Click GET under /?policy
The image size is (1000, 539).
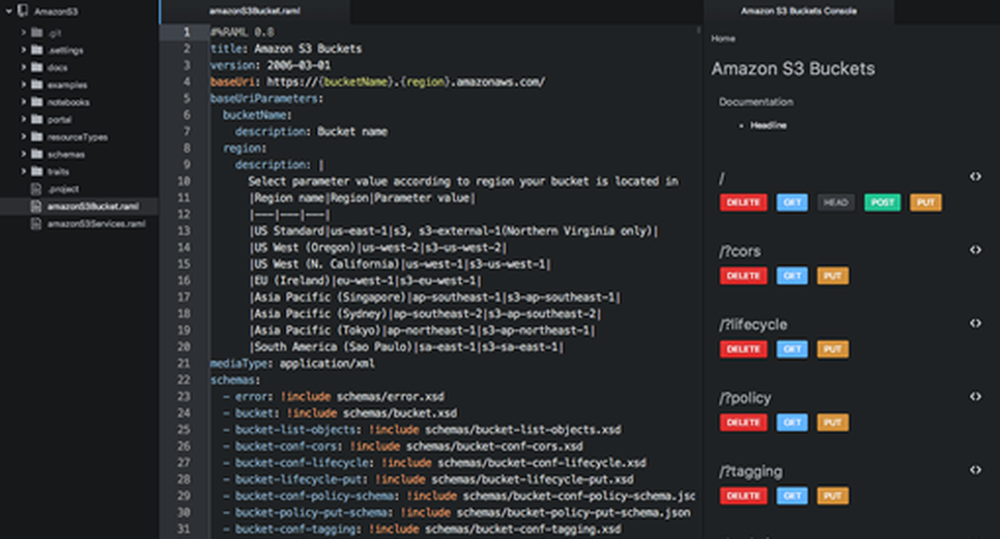click(792, 422)
